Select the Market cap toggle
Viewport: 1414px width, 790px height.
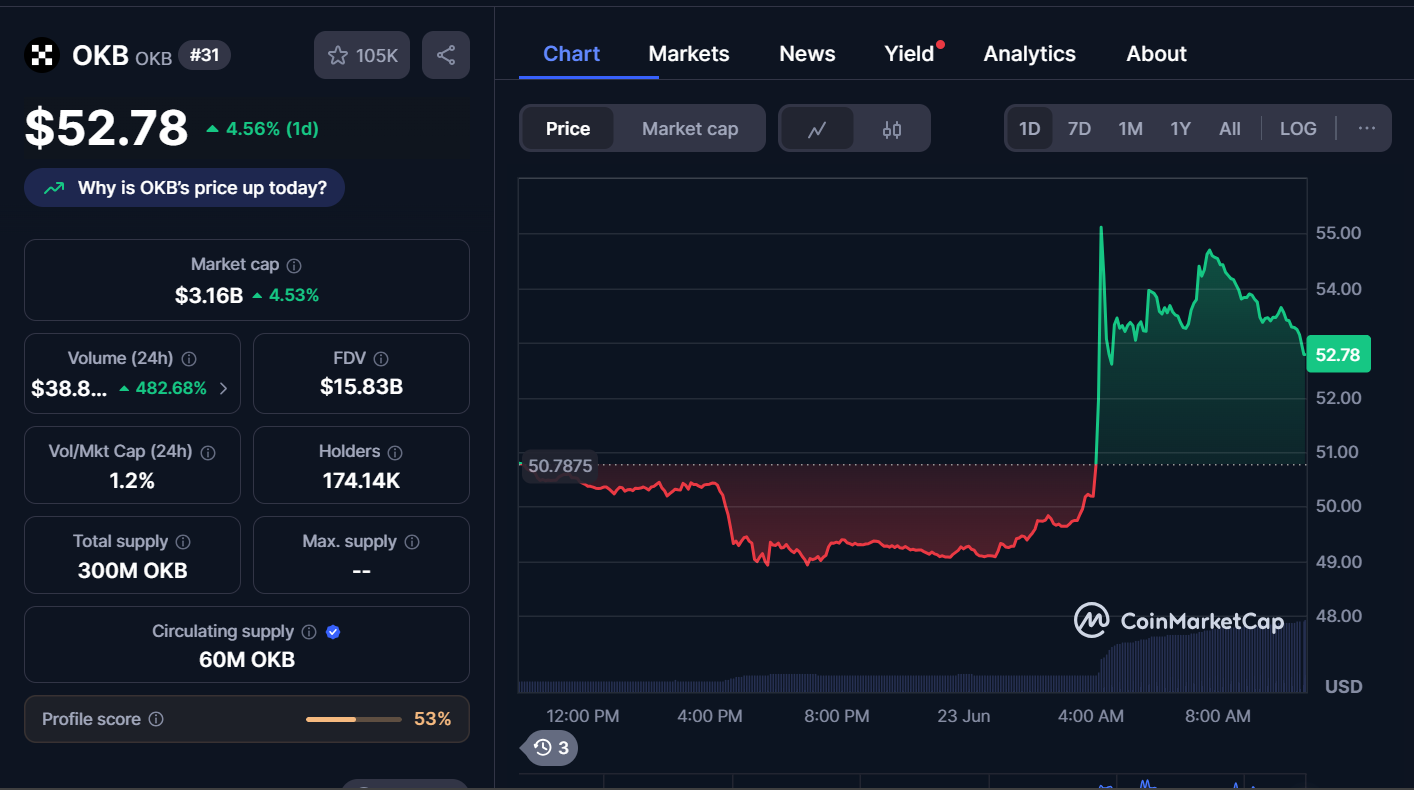690,129
